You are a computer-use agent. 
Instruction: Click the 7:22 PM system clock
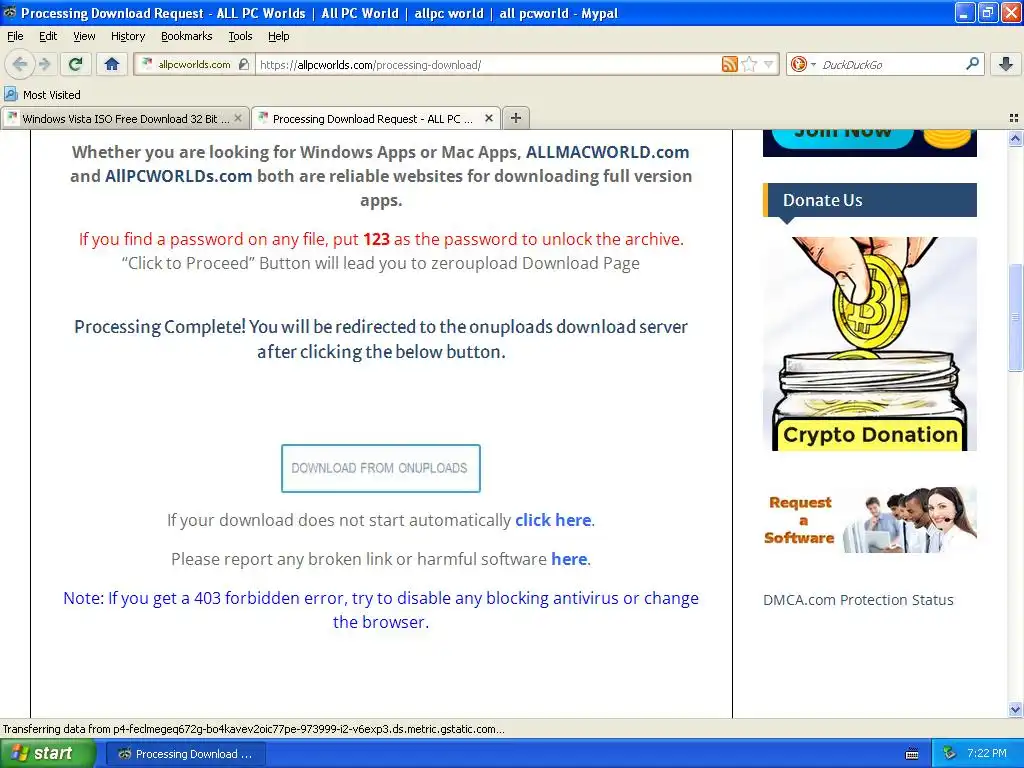987,754
